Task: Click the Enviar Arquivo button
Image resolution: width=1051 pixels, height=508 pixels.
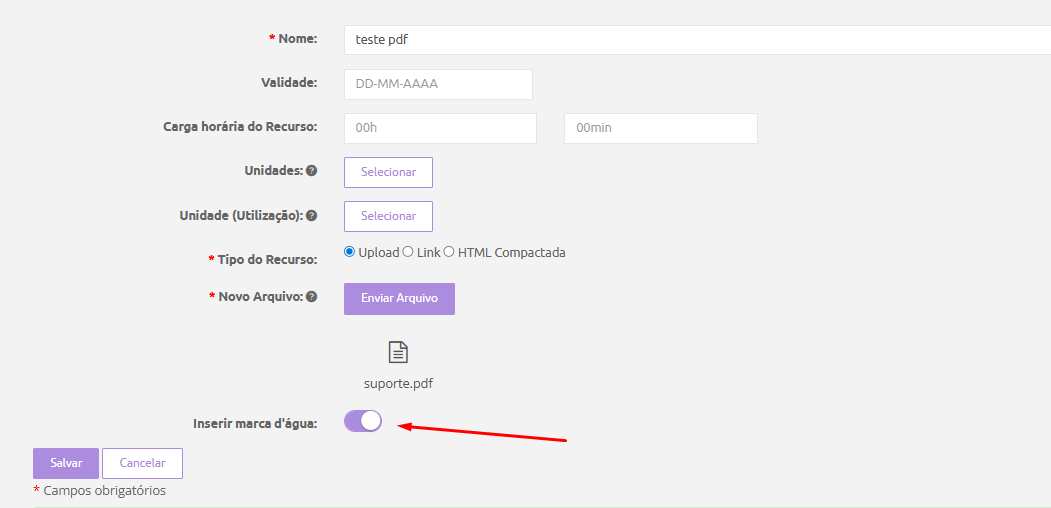Action: click(x=399, y=298)
